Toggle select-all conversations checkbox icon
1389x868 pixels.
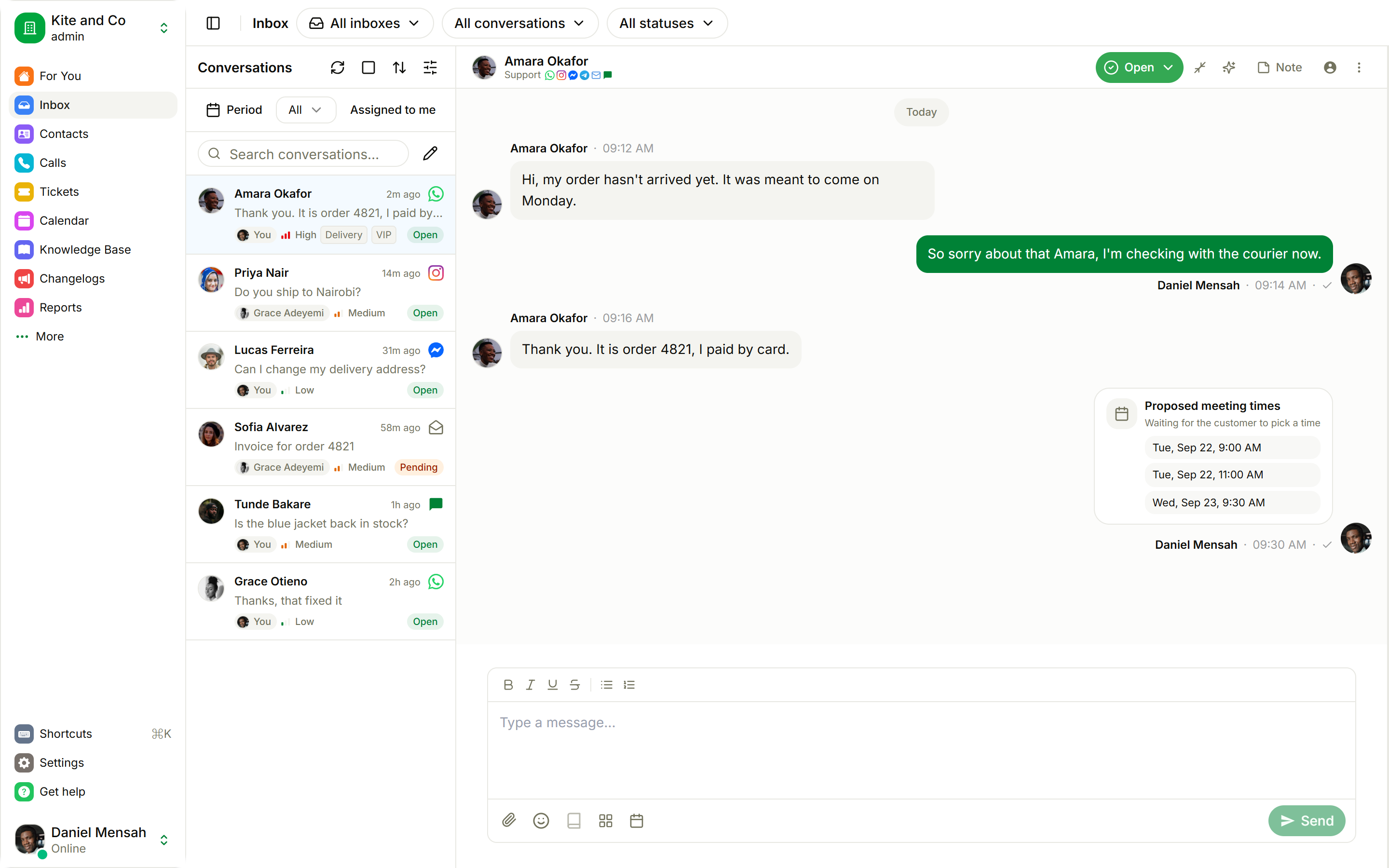368,68
